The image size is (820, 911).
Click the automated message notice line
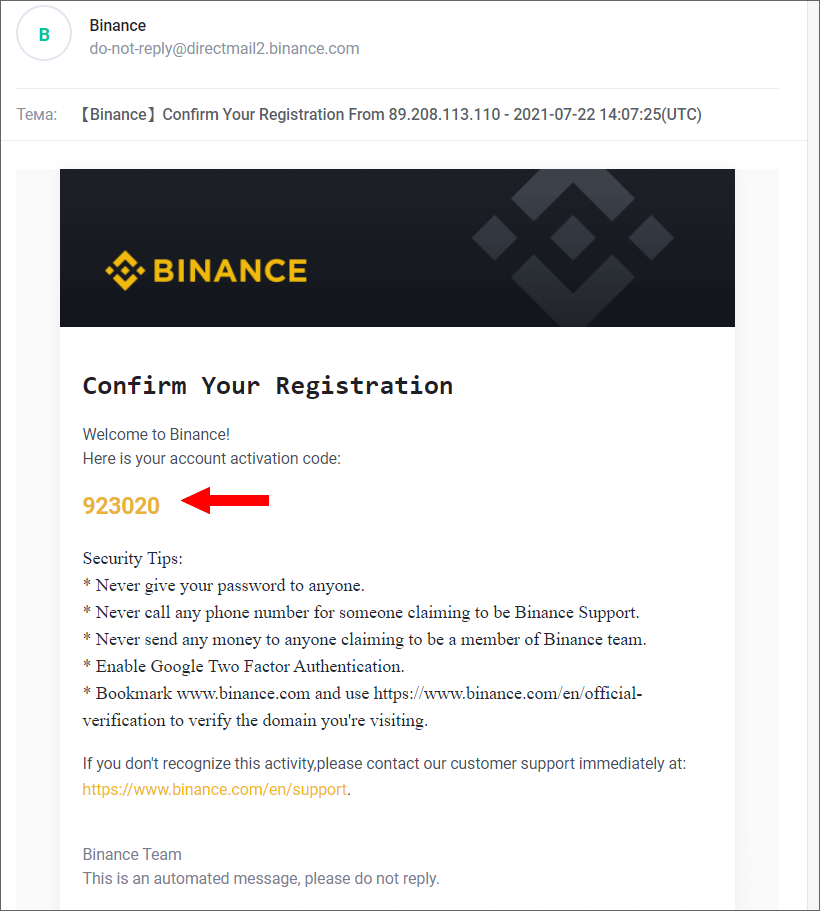[x=261, y=878]
